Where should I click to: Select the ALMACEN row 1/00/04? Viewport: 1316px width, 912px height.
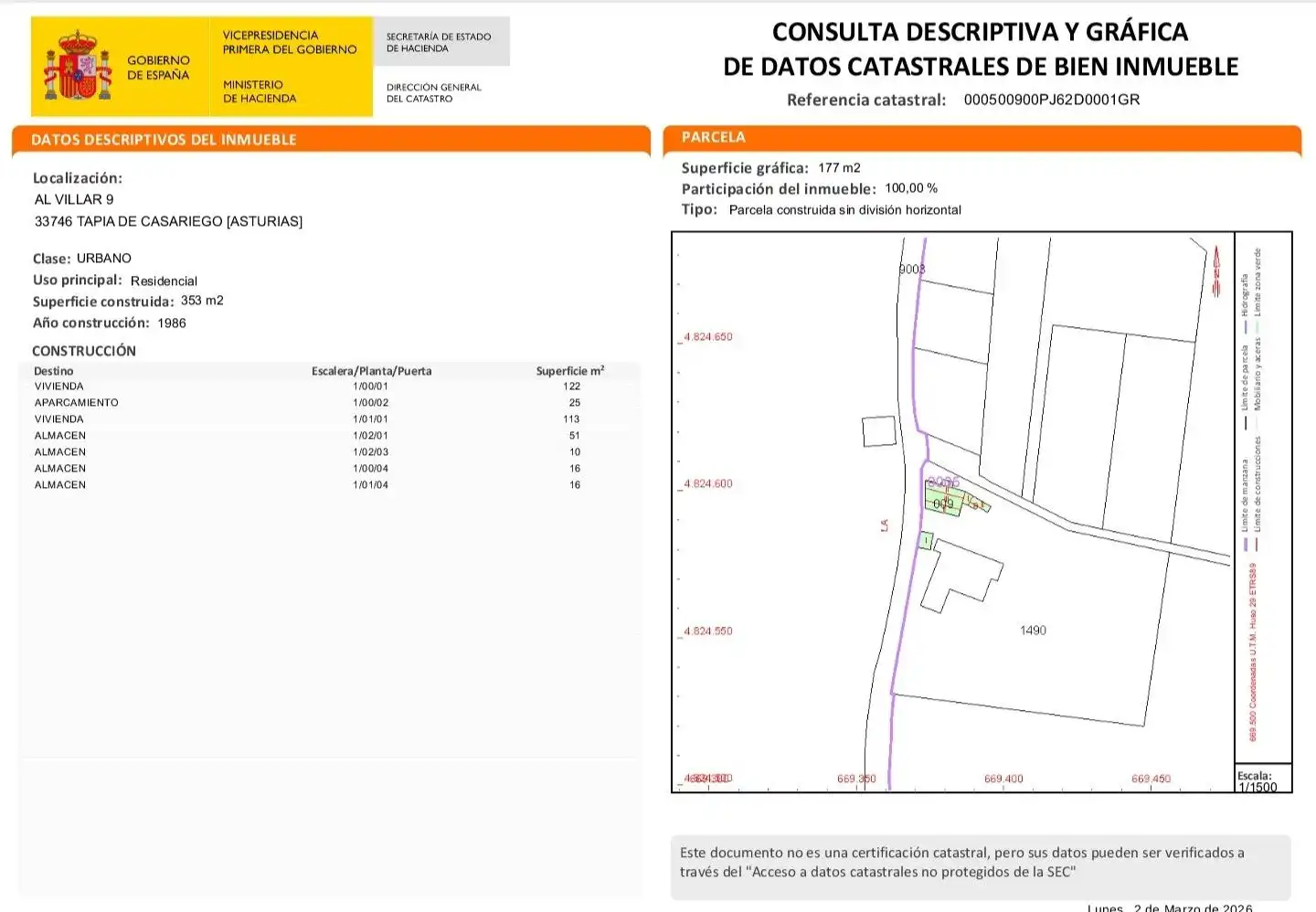tap(329, 469)
